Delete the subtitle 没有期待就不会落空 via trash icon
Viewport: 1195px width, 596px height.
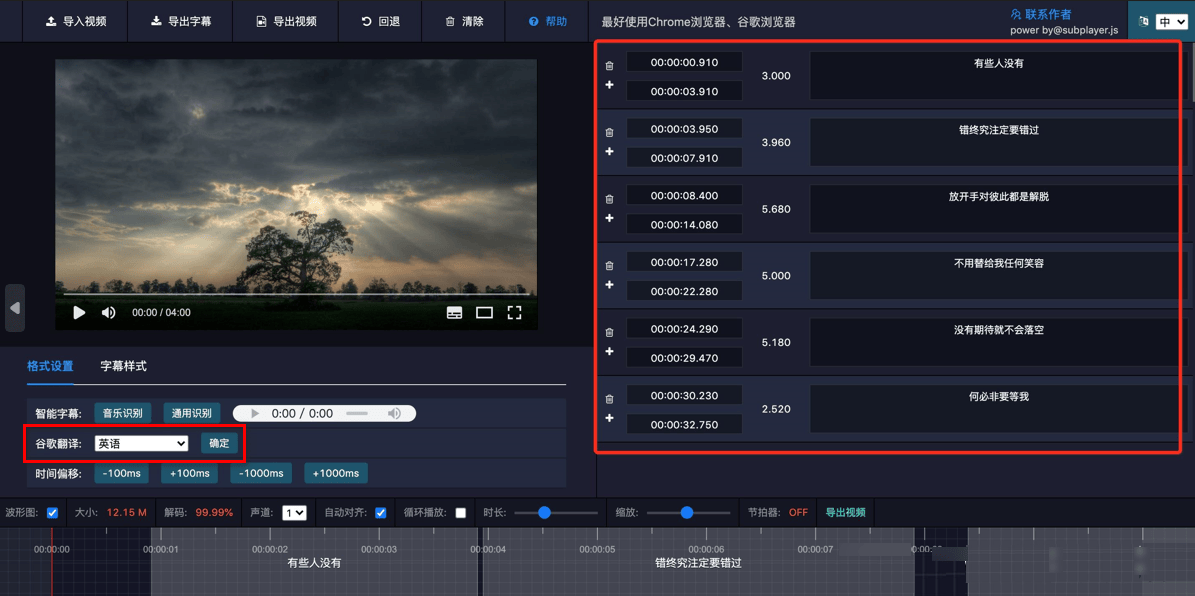pos(609,333)
